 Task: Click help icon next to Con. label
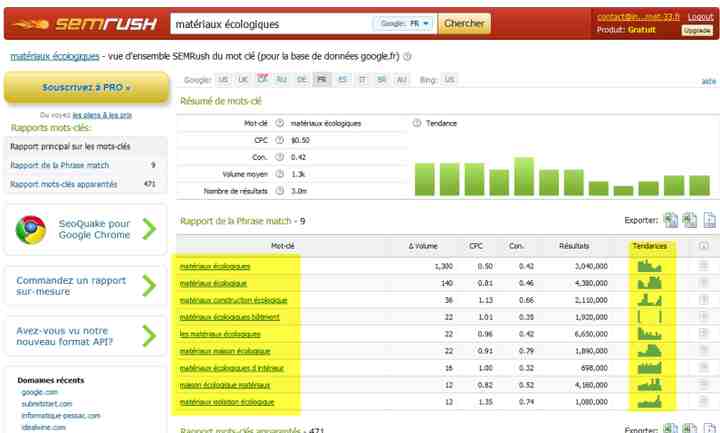(279, 157)
